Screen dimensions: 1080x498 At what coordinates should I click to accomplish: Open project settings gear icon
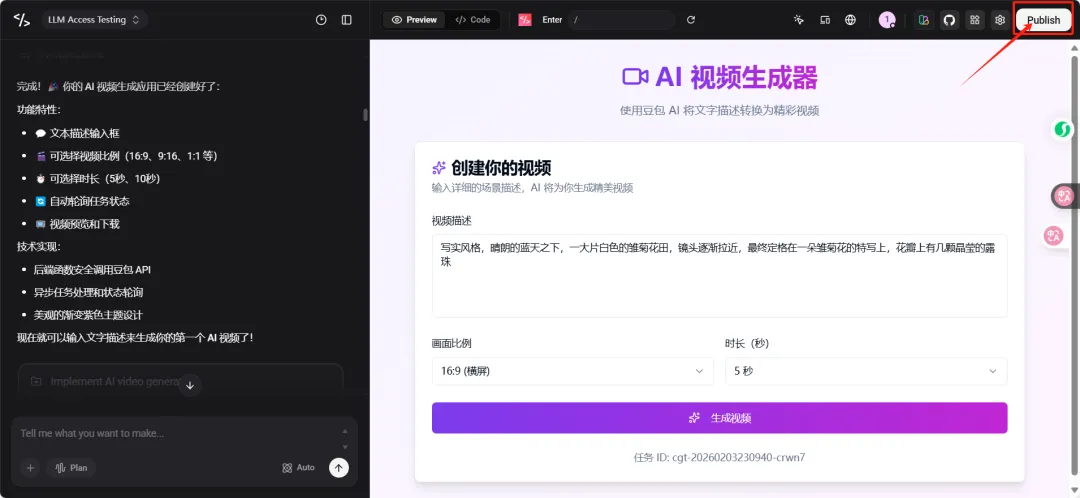click(x=999, y=20)
